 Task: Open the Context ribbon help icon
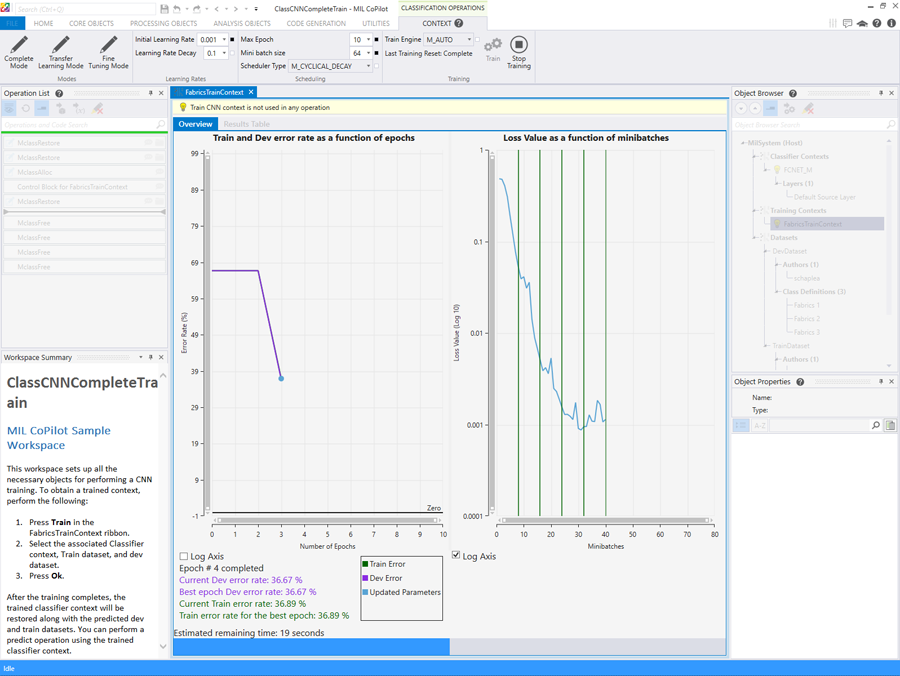(459, 23)
